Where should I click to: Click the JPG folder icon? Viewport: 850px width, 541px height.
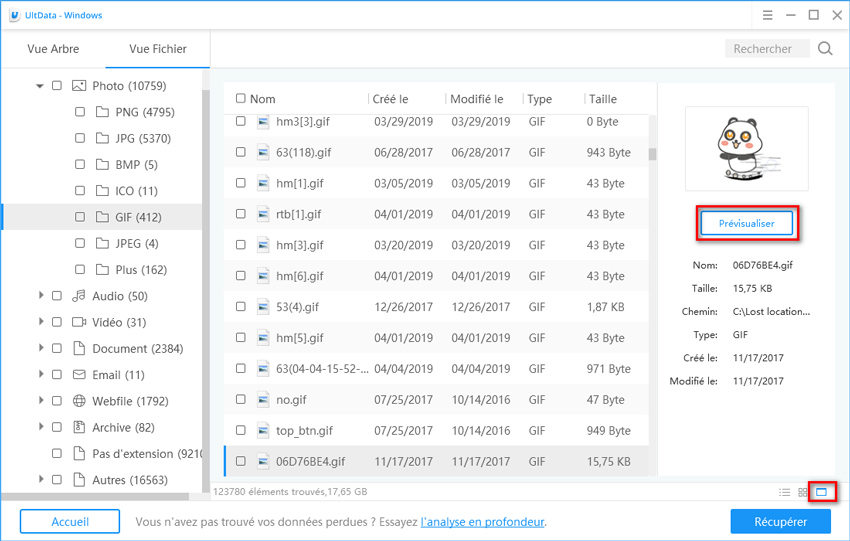coord(102,138)
